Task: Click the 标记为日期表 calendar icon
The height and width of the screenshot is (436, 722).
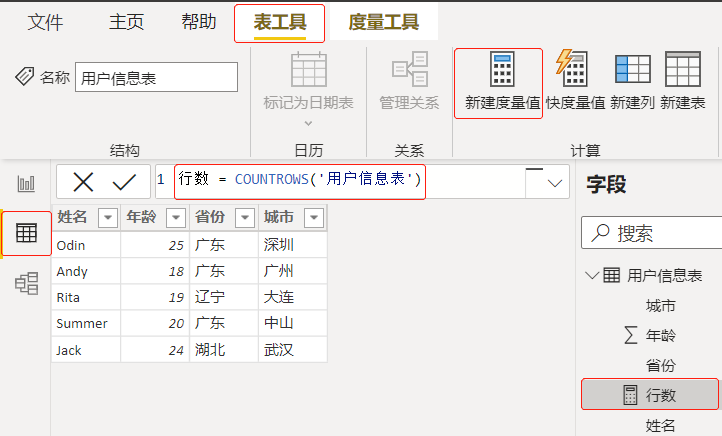Action: pyautogui.click(x=309, y=70)
